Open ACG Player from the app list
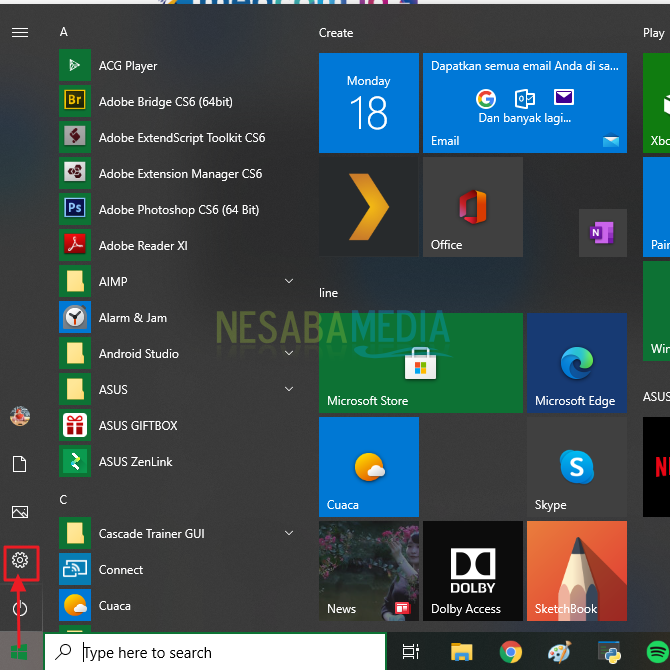 177,65
